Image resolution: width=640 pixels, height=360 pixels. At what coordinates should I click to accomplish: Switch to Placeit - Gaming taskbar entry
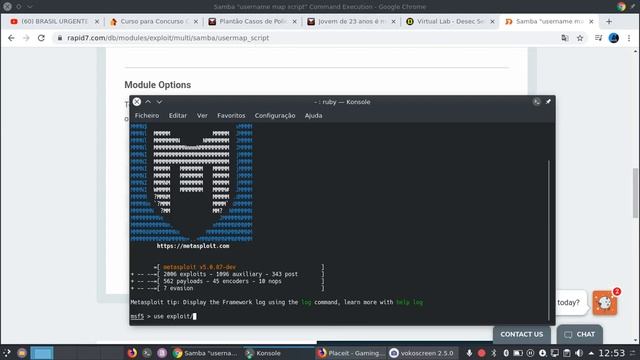pos(351,353)
